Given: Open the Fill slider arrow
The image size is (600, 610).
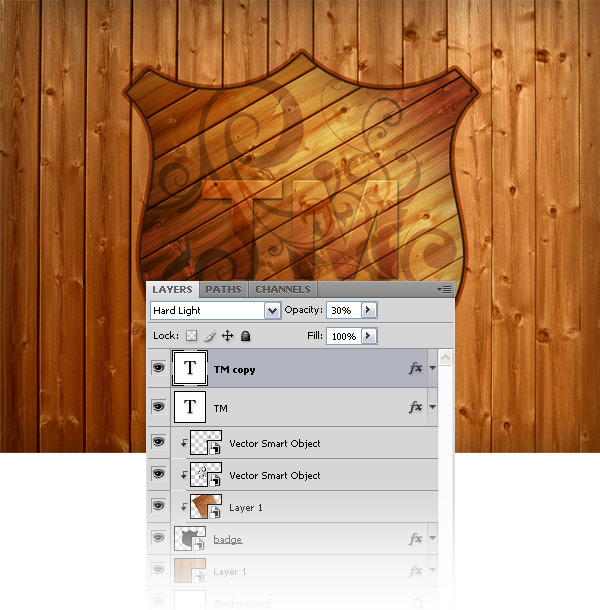Looking at the screenshot, I should pos(369,336).
